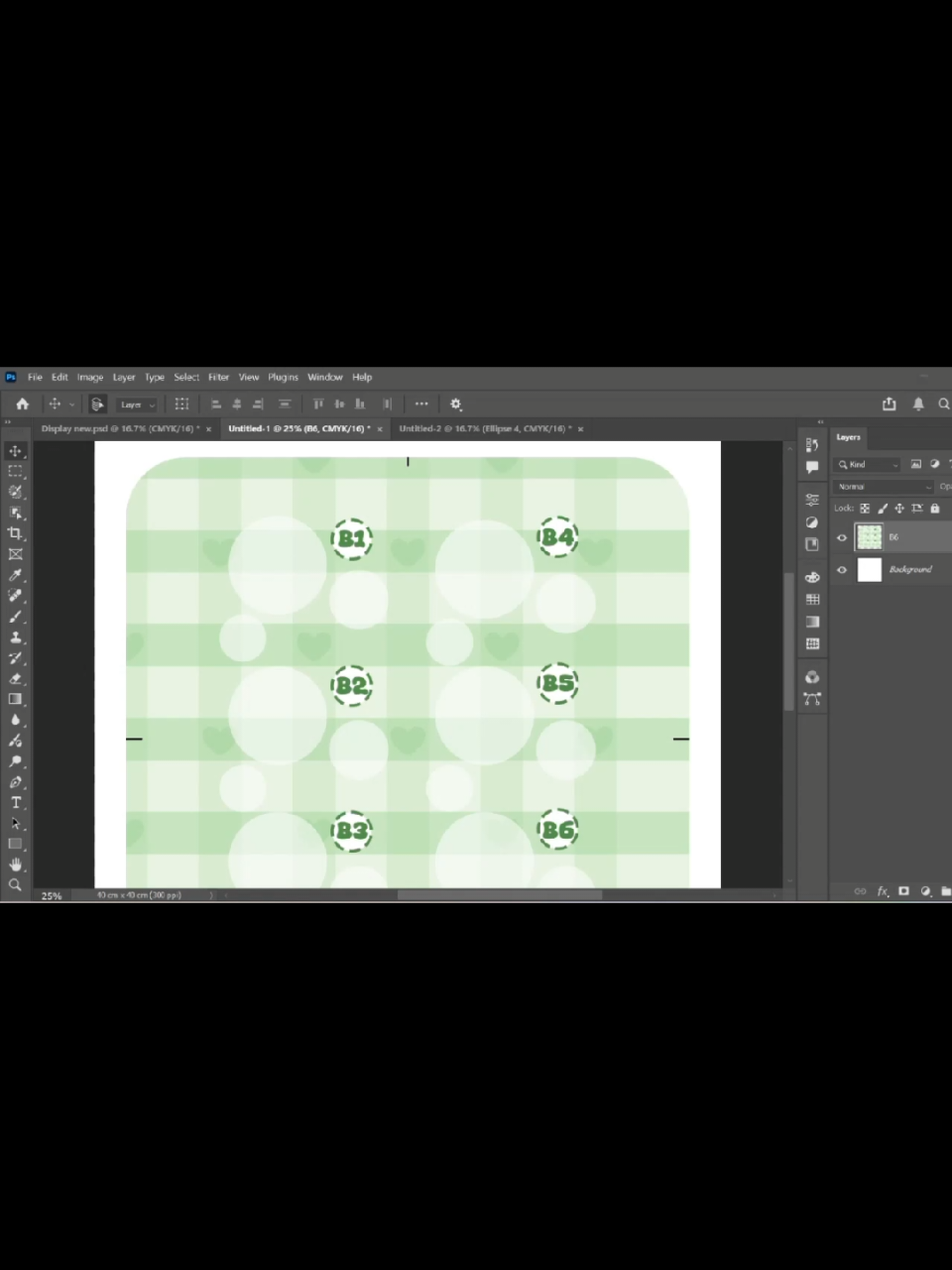Open the Patterns panel icon
The height and width of the screenshot is (1270, 952).
point(812,644)
